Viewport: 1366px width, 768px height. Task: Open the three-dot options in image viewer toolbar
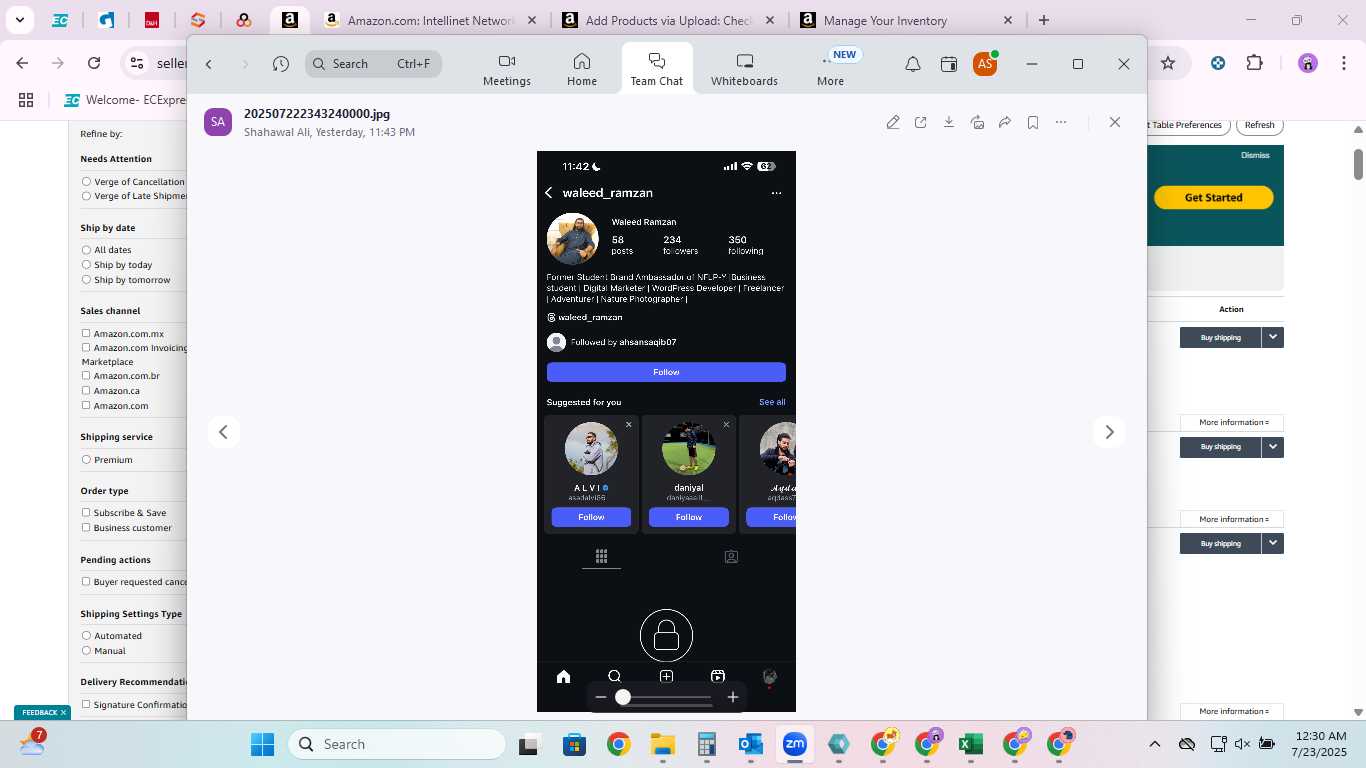tap(1061, 122)
